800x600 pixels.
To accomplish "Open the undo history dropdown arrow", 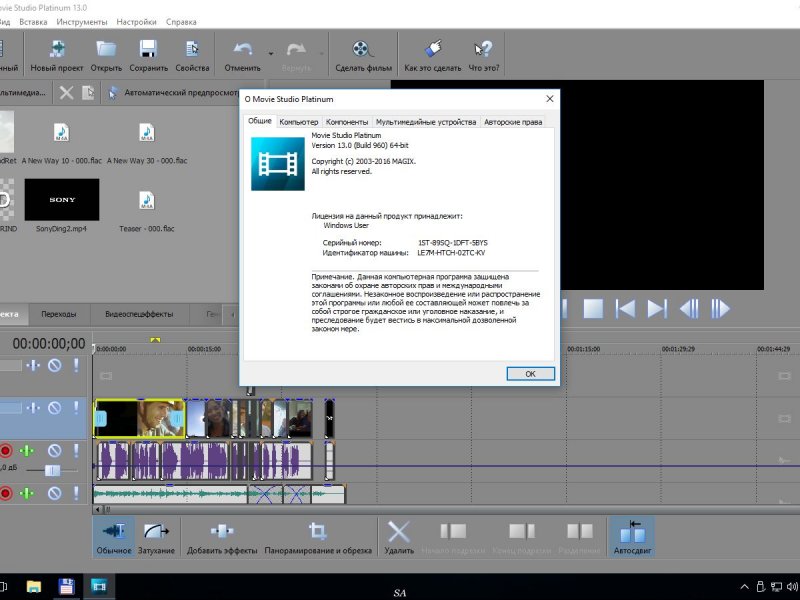I will [x=271, y=53].
